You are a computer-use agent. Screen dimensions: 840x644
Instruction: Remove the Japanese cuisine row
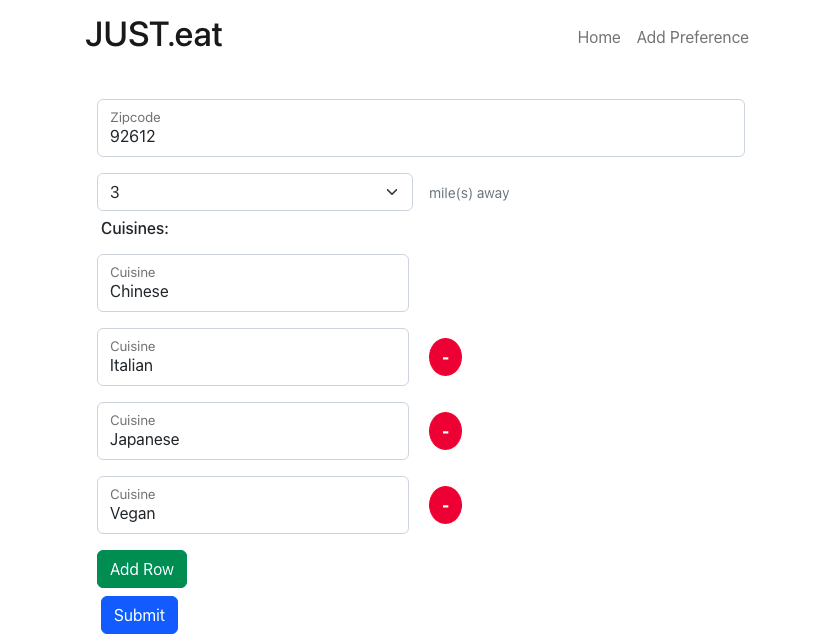point(445,431)
